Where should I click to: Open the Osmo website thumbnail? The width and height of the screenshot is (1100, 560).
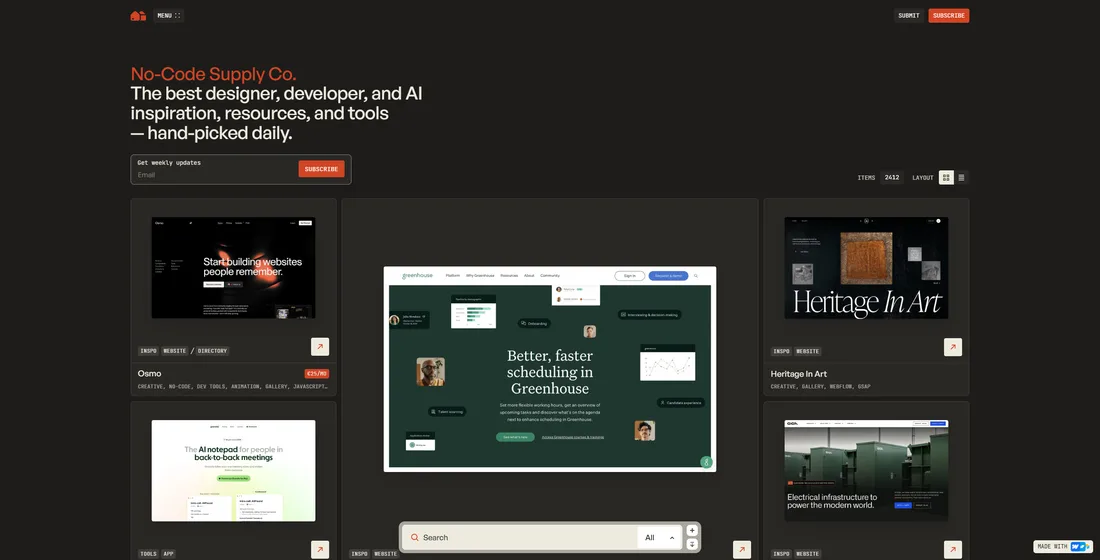pos(234,267)
